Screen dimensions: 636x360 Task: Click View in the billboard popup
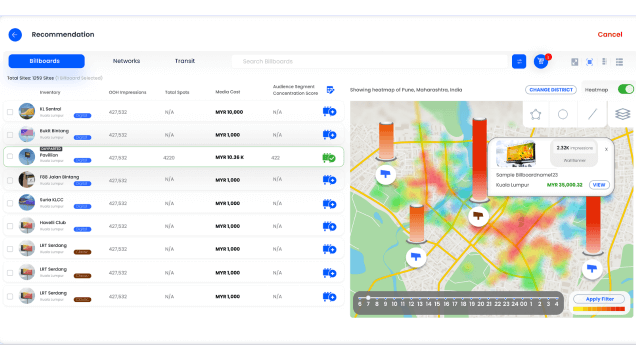coord(599,185)
